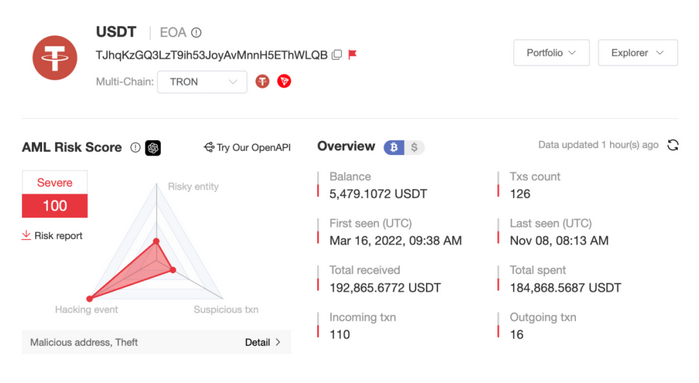The width and height of the screenshot is (699, 383).
Task: Expand the Portfolio dropdown
Action: [551, 53]
